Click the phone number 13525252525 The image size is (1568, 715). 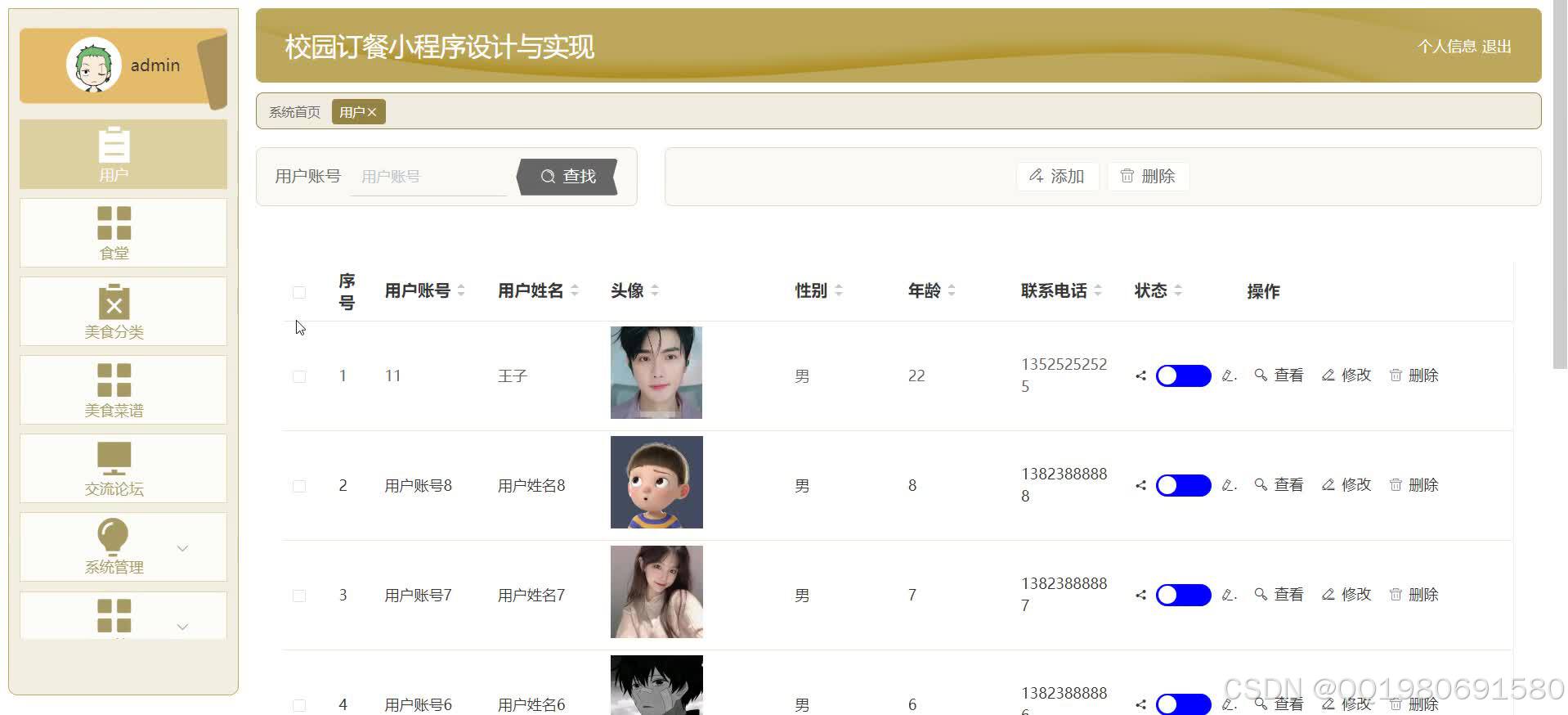pyautogui.click(x=1064, y=375)
